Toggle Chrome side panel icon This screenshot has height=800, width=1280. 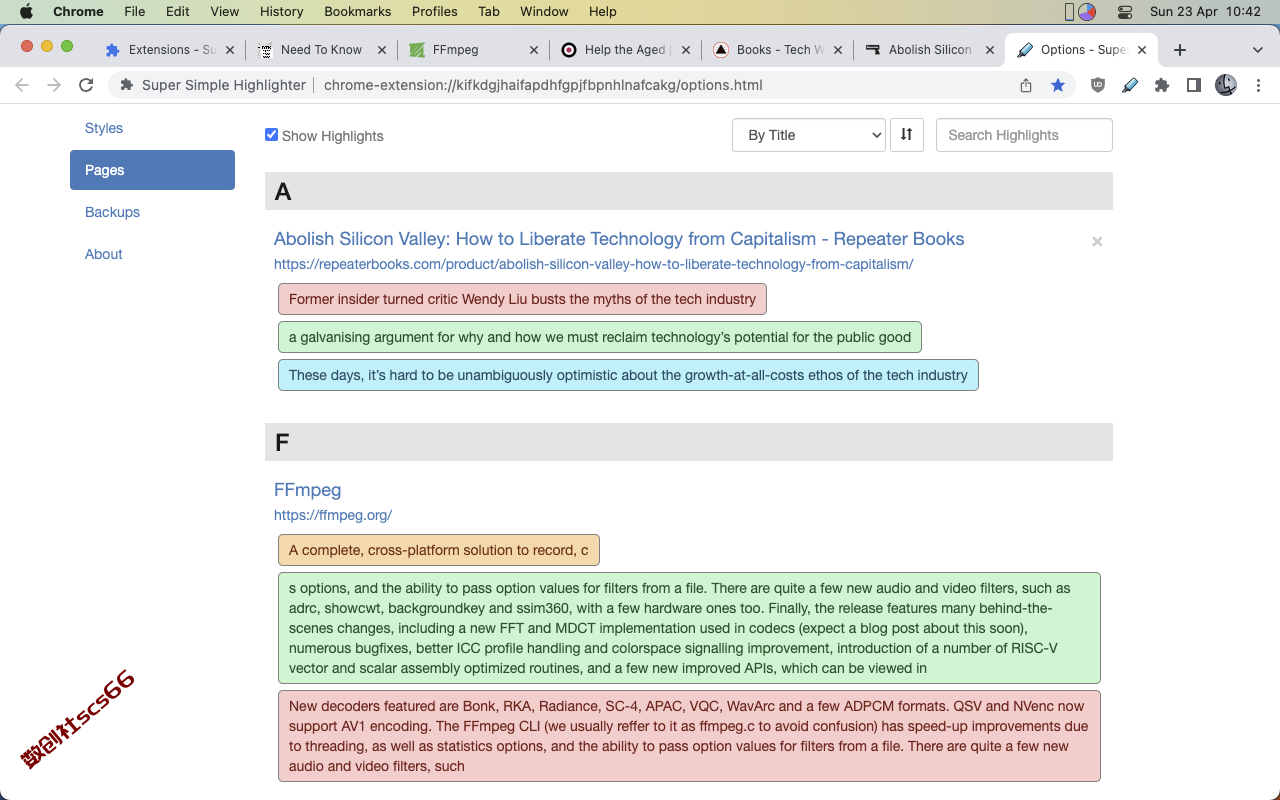click(1194, 85)
